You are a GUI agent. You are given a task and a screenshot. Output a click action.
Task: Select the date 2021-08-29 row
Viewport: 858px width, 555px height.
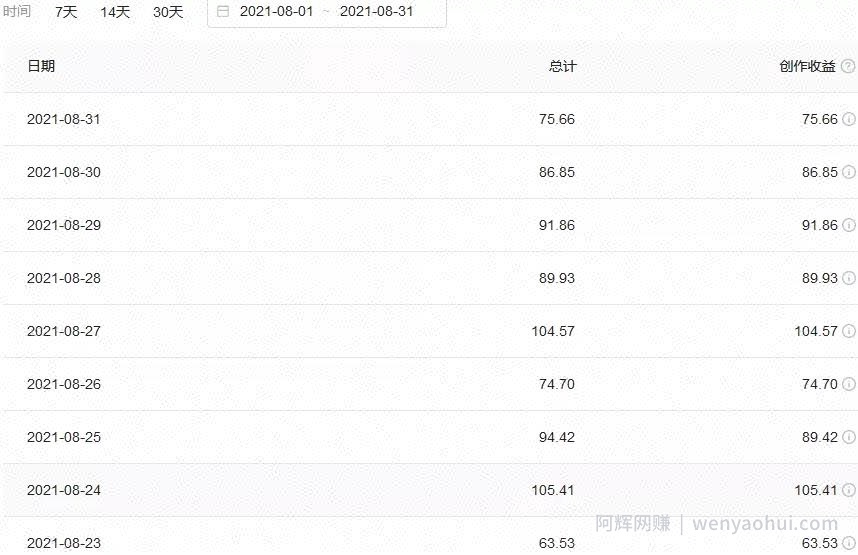point(429,225)
